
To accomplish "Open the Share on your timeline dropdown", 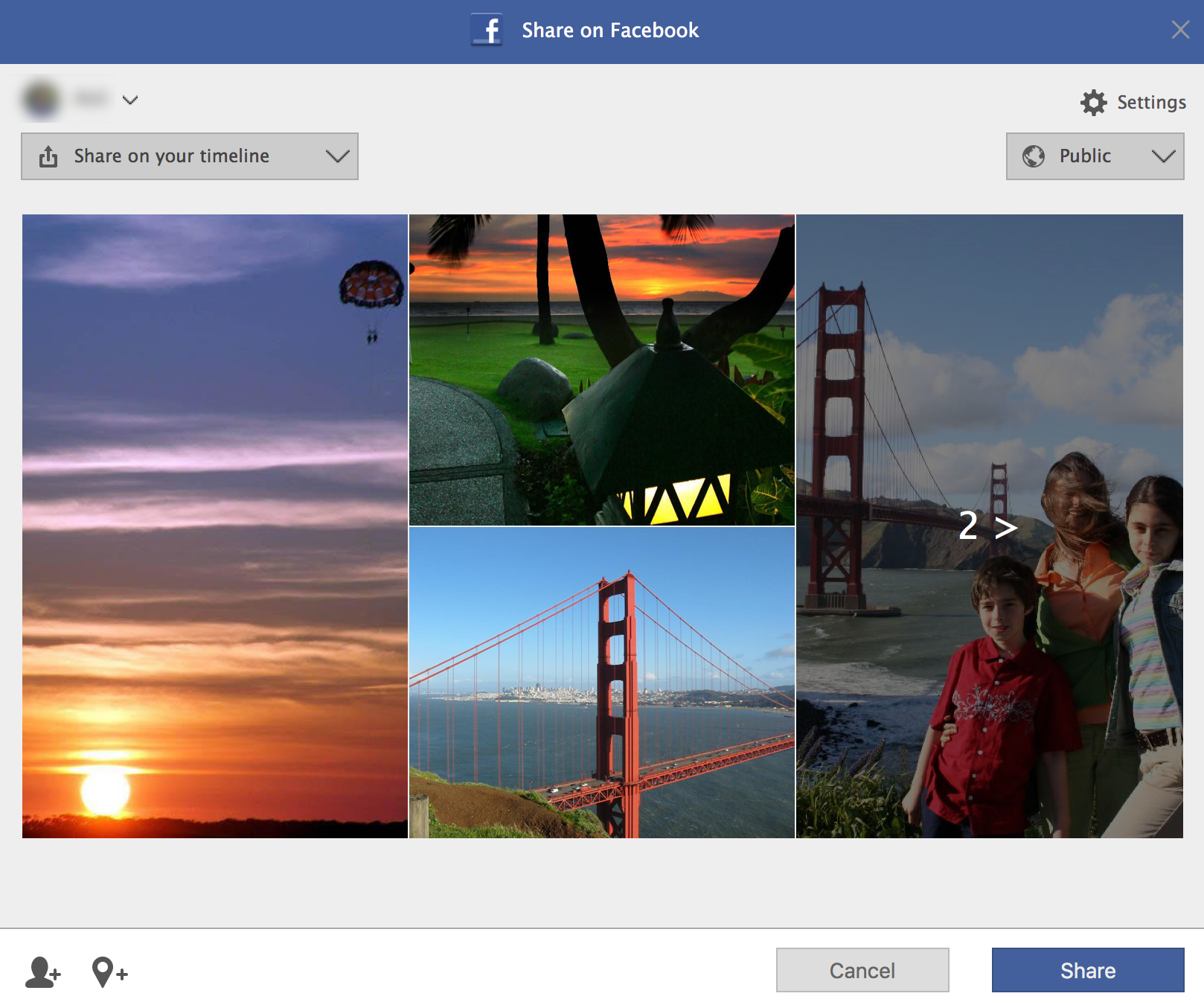I will point(336,156).
